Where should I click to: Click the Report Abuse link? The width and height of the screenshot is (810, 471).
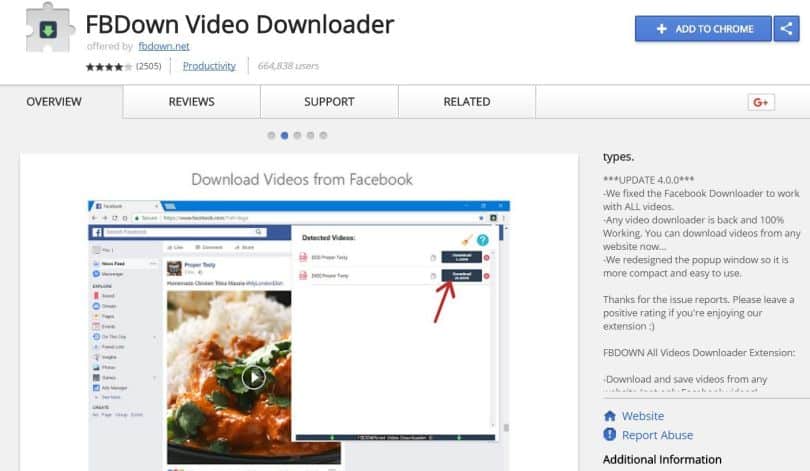657,435
